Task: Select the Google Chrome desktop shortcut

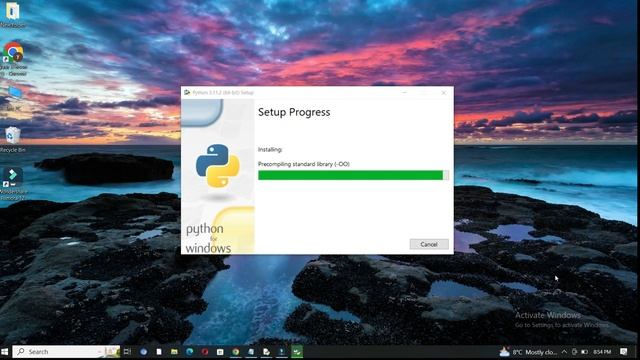Action: coord(13,59)
